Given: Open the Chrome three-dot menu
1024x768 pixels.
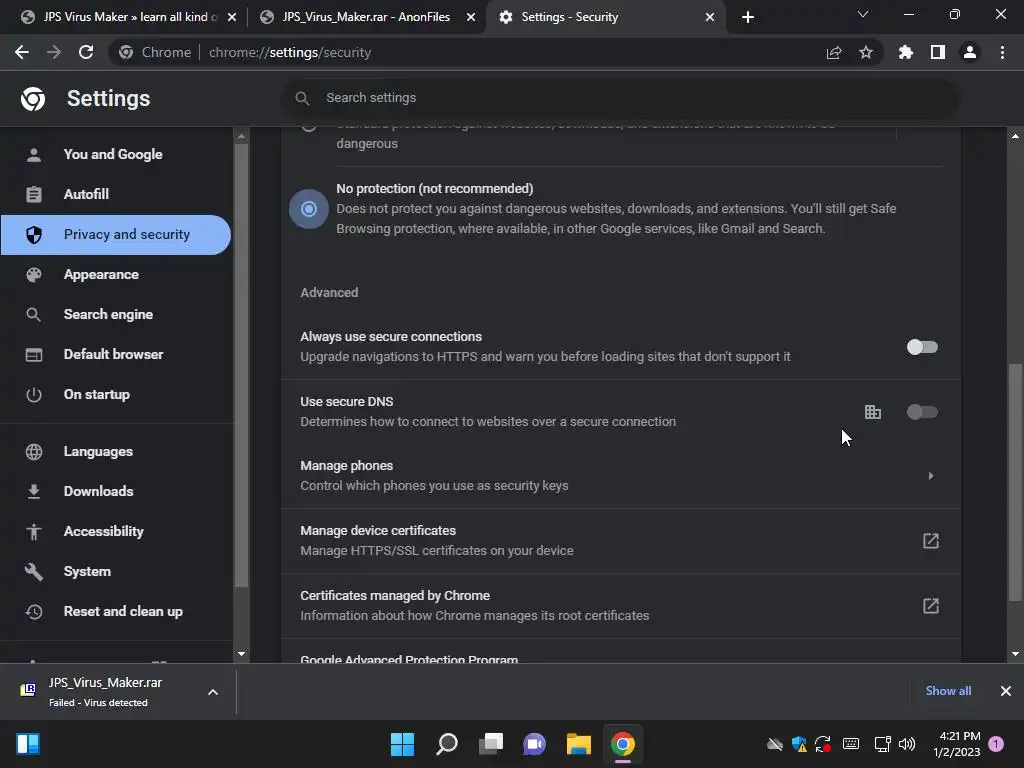Looking at the screenshot, I should click(x=1002, y=52).
